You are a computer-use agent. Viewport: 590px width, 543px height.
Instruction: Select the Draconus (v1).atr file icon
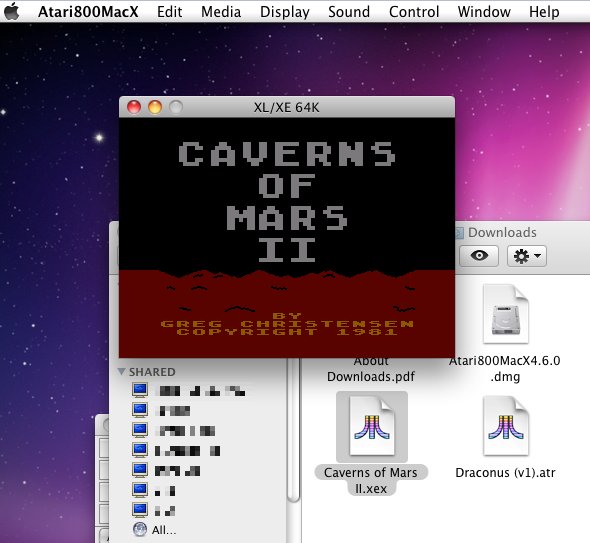pos(506,426)
